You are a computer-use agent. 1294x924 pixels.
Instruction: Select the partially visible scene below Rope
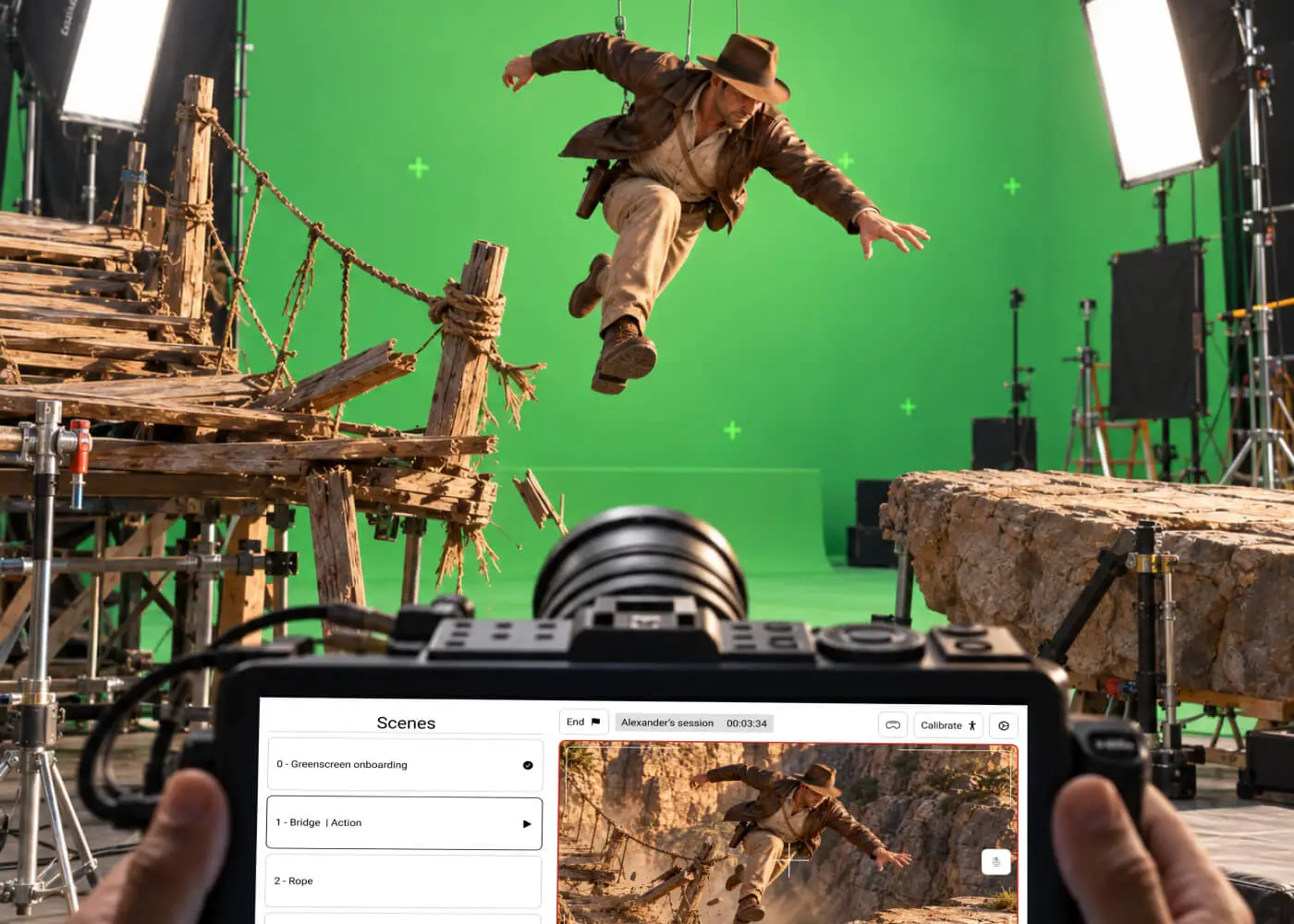(405, 918)
